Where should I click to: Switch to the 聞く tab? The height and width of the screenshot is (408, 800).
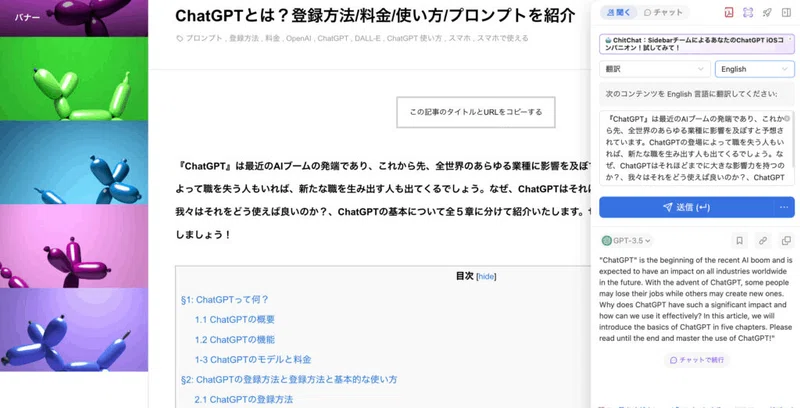point(618,13)
